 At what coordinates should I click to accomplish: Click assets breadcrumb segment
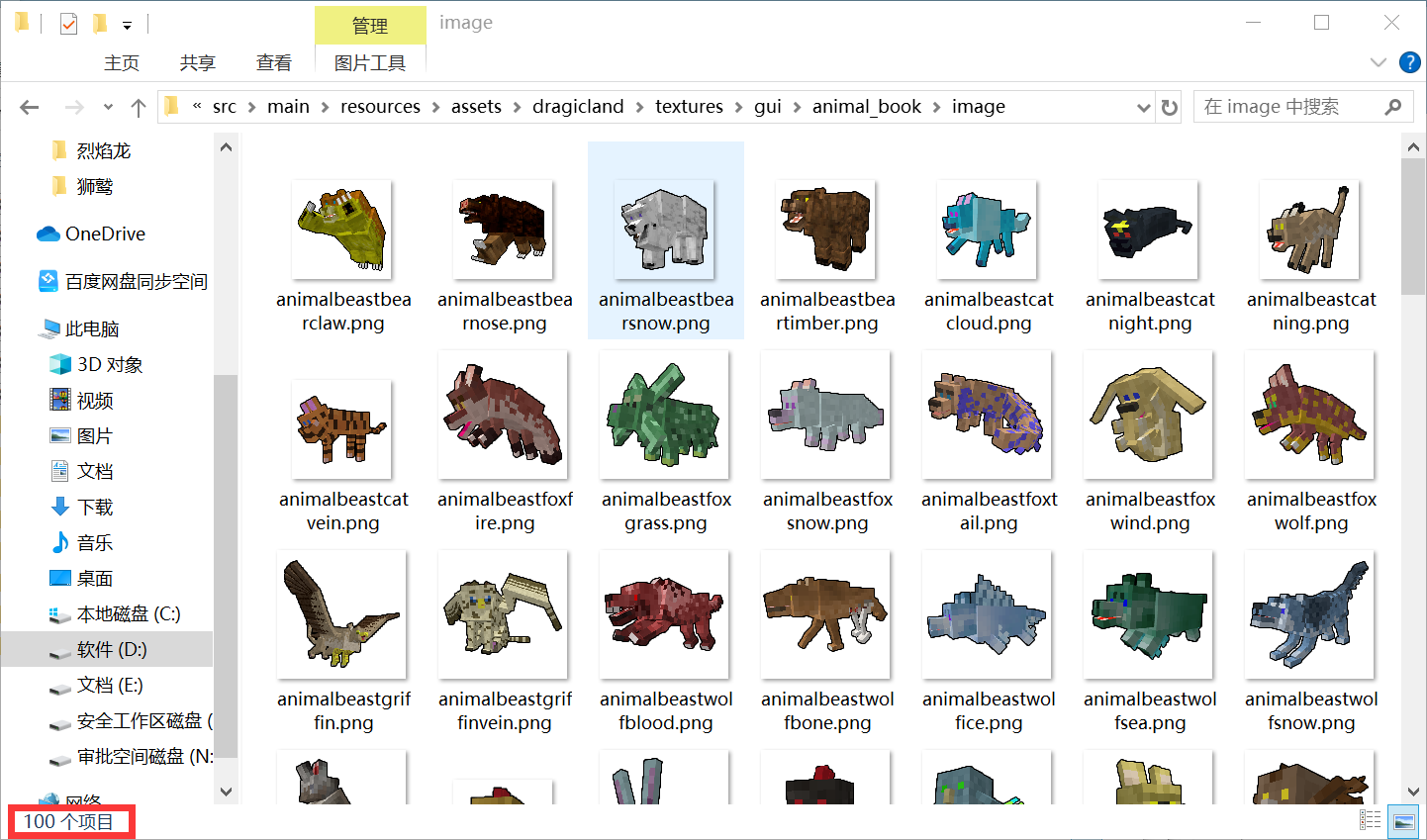tap(476, 107)
